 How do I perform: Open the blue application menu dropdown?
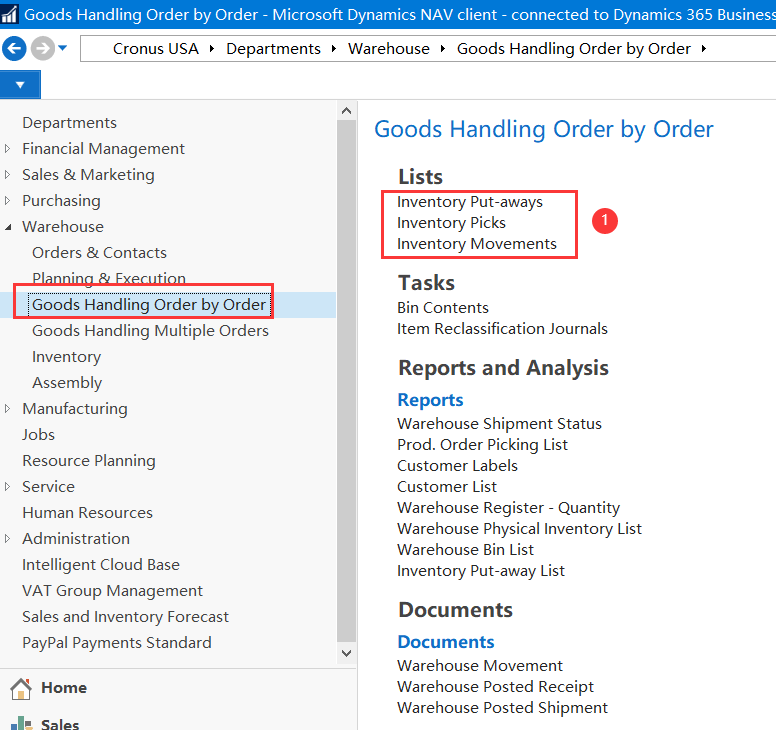(20, 85)
